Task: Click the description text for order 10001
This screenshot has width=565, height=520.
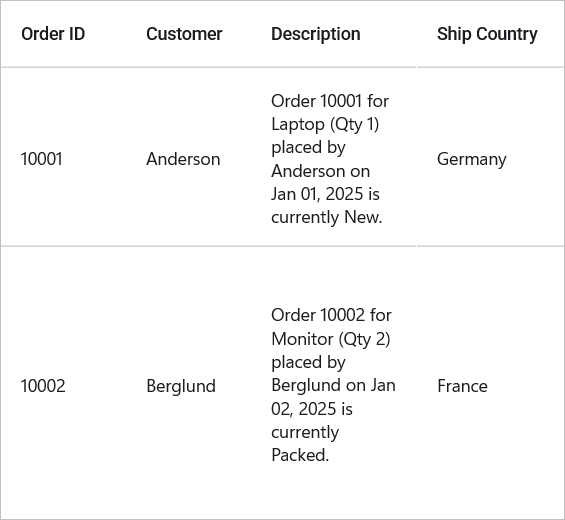Action: pos(330,159)
